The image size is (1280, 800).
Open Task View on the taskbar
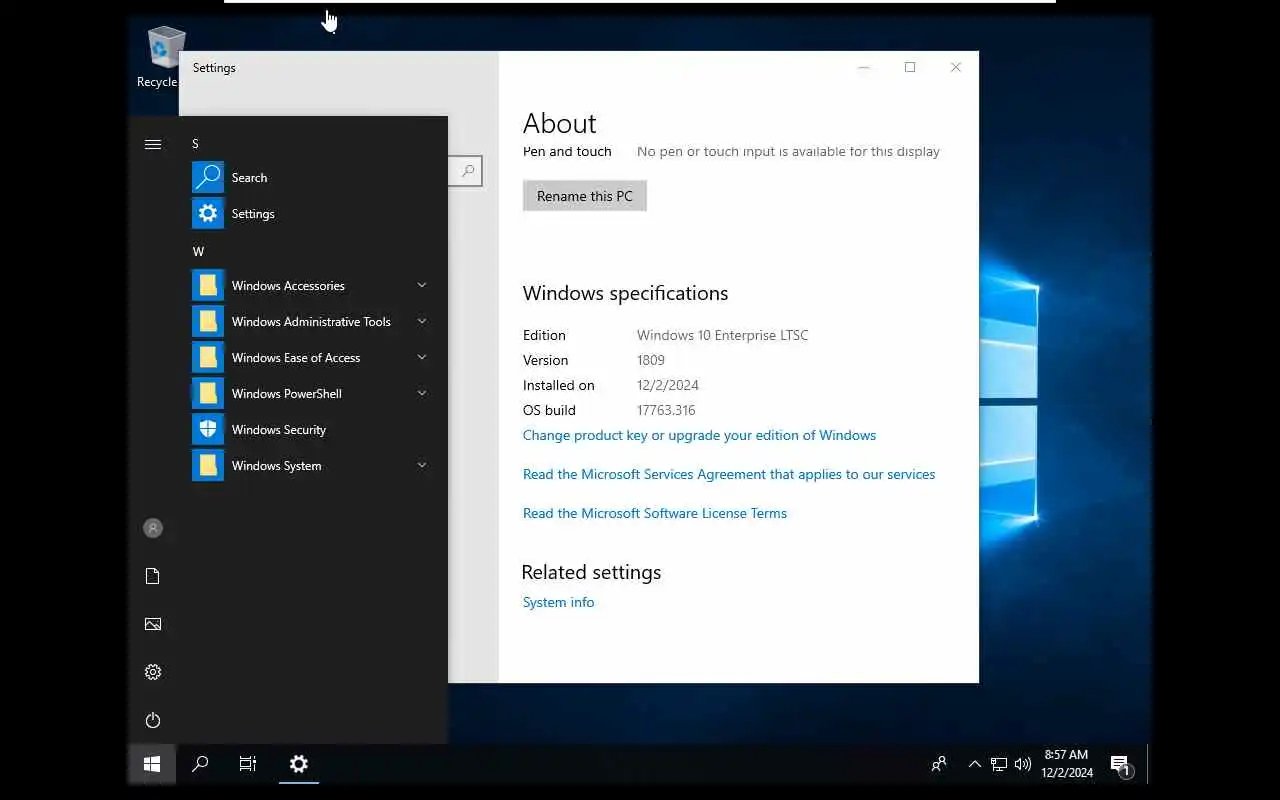coord(248,764)
